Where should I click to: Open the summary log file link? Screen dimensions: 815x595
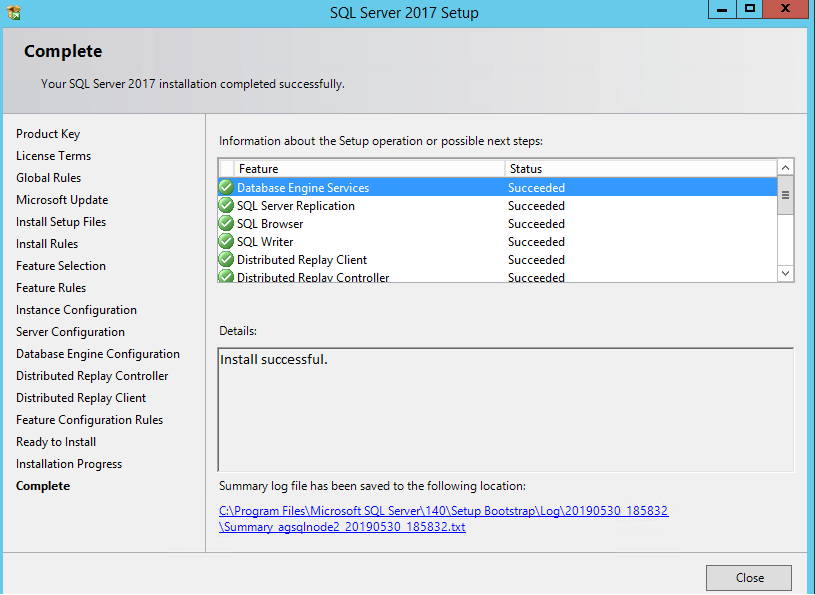tap(443, 519)
